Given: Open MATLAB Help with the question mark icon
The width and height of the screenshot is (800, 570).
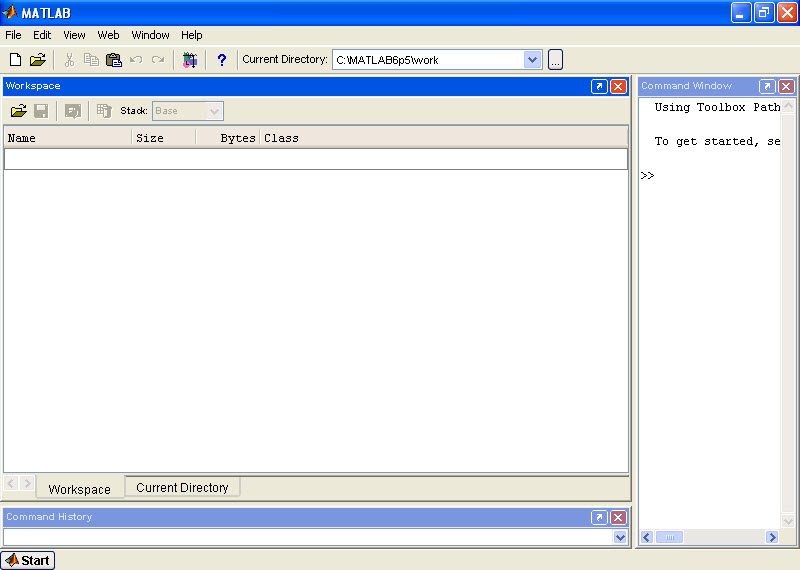Looking at the screenshot, I should tap(221, 60).
